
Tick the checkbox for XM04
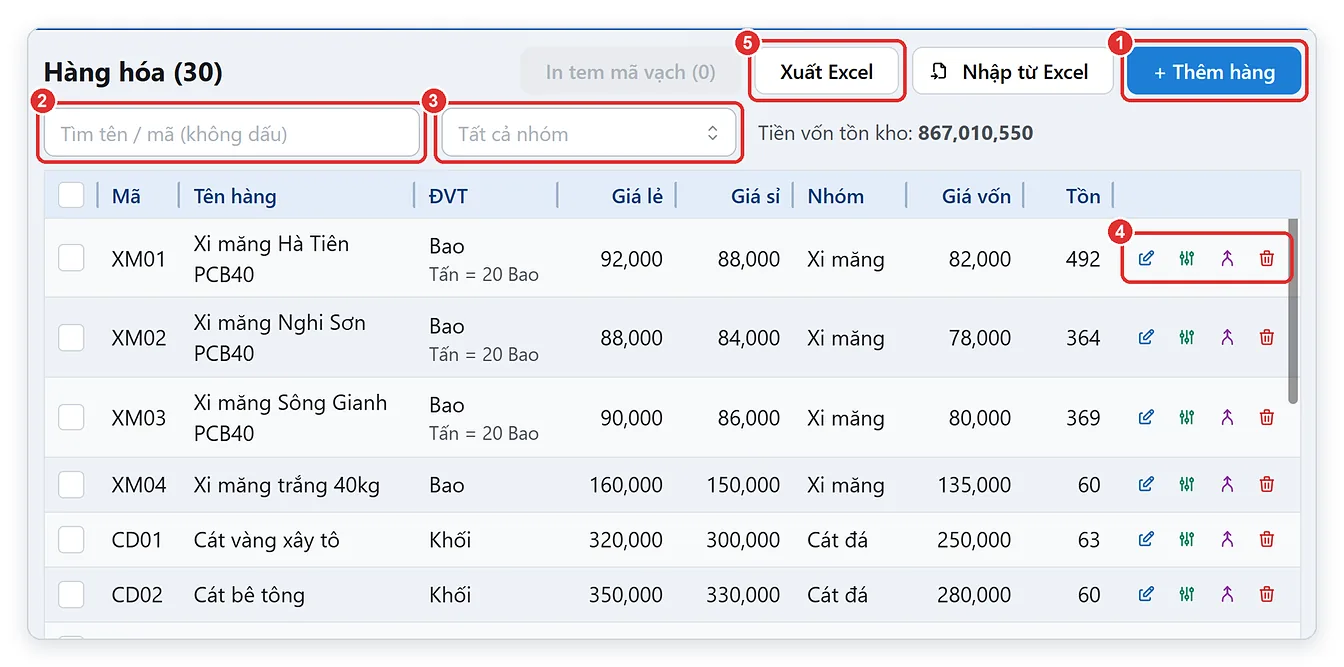[x=71, y=484]
